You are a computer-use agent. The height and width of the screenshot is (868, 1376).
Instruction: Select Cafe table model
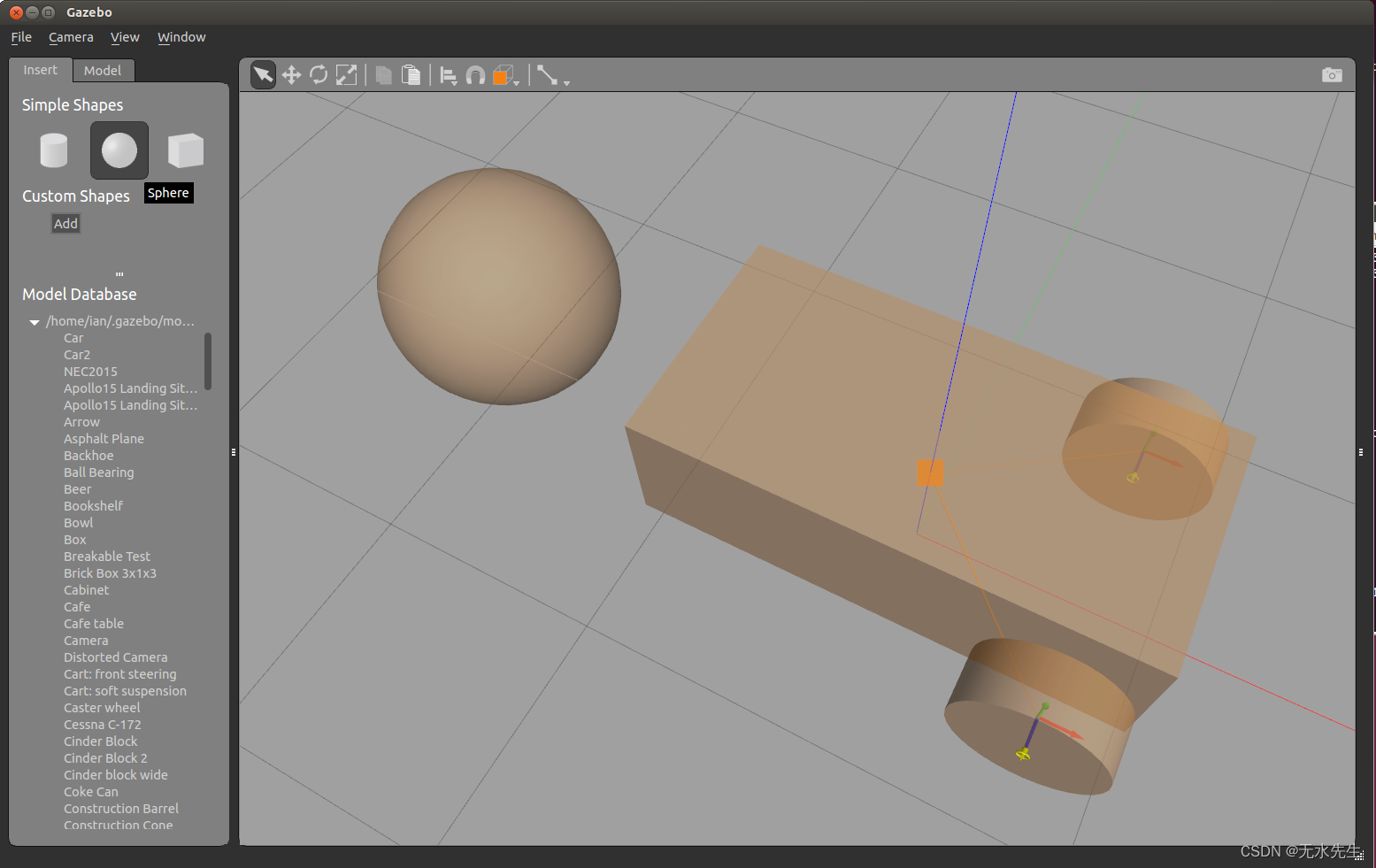coord(94,624)
